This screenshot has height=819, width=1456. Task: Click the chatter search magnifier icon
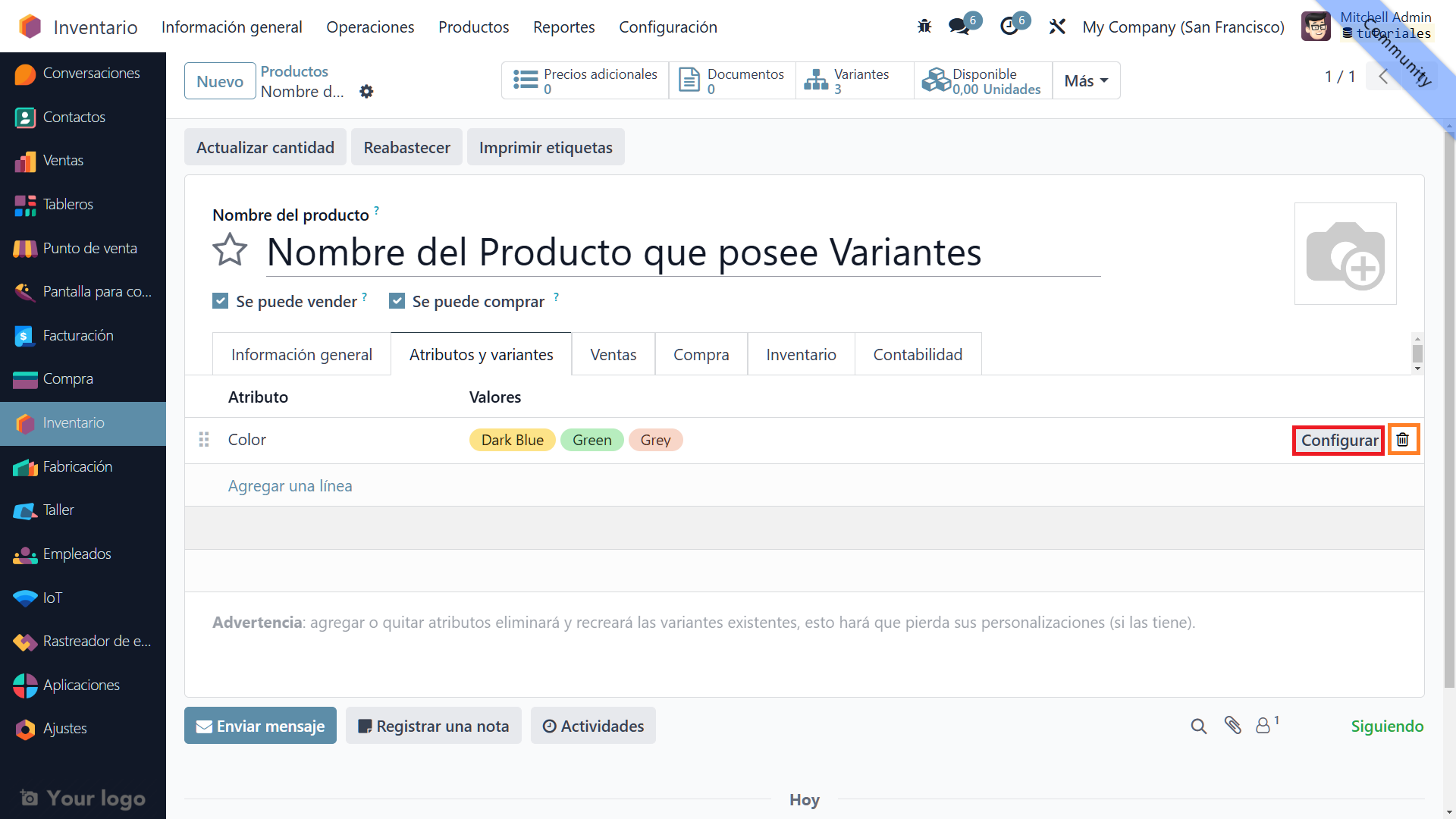click(1198, 726)
